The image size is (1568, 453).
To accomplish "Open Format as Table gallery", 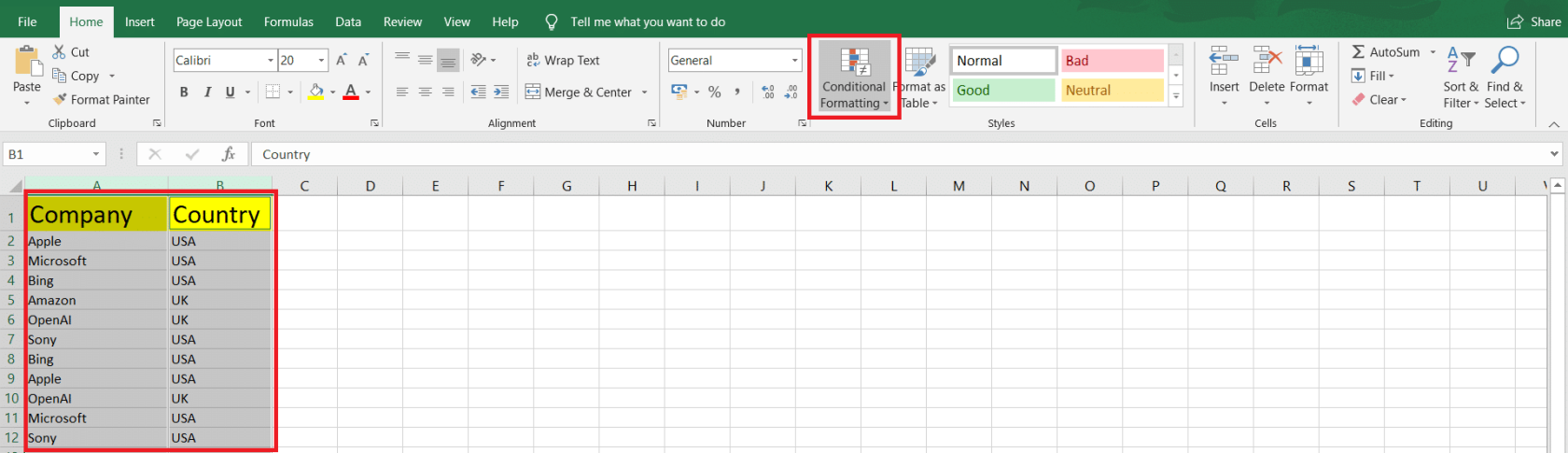I will point(920,78).
